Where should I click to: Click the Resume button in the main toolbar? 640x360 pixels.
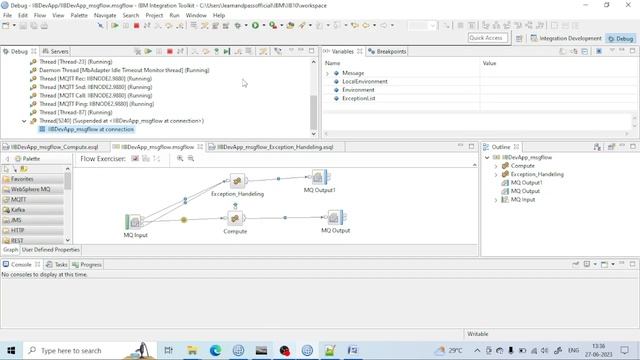click(x=115, y=26)
